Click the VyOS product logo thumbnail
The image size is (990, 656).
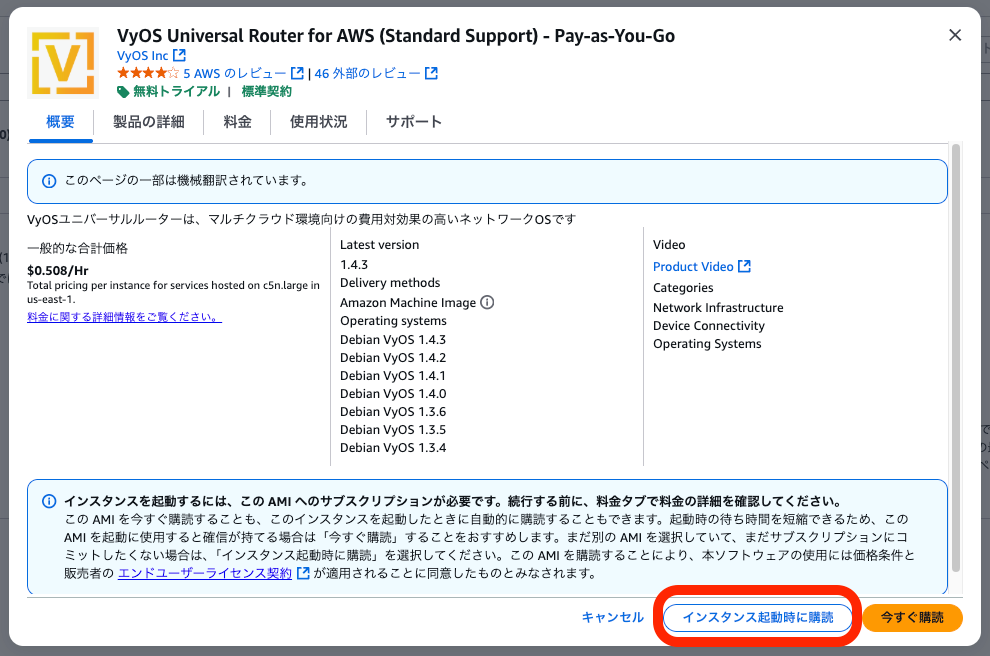coord(63,63)
